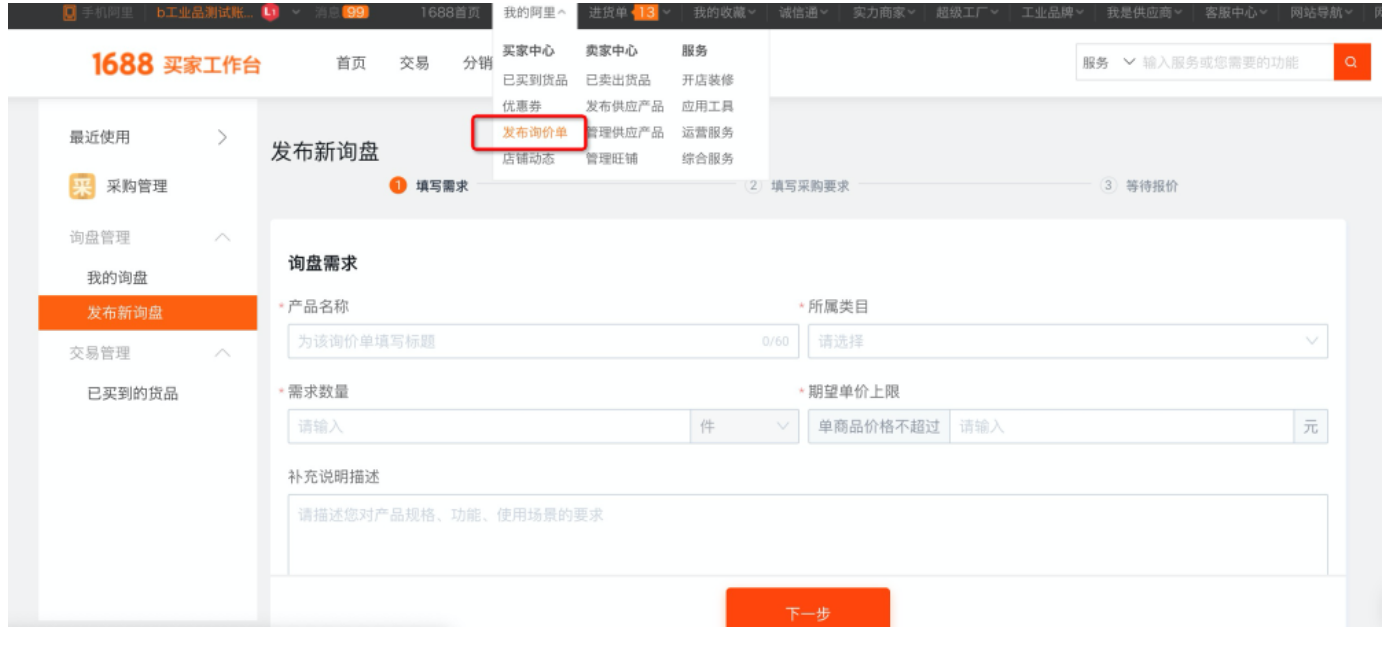Viewport: 1398px width, 658px height.
Task: Click the orange search magnifier button
Action: (1351, 62)
